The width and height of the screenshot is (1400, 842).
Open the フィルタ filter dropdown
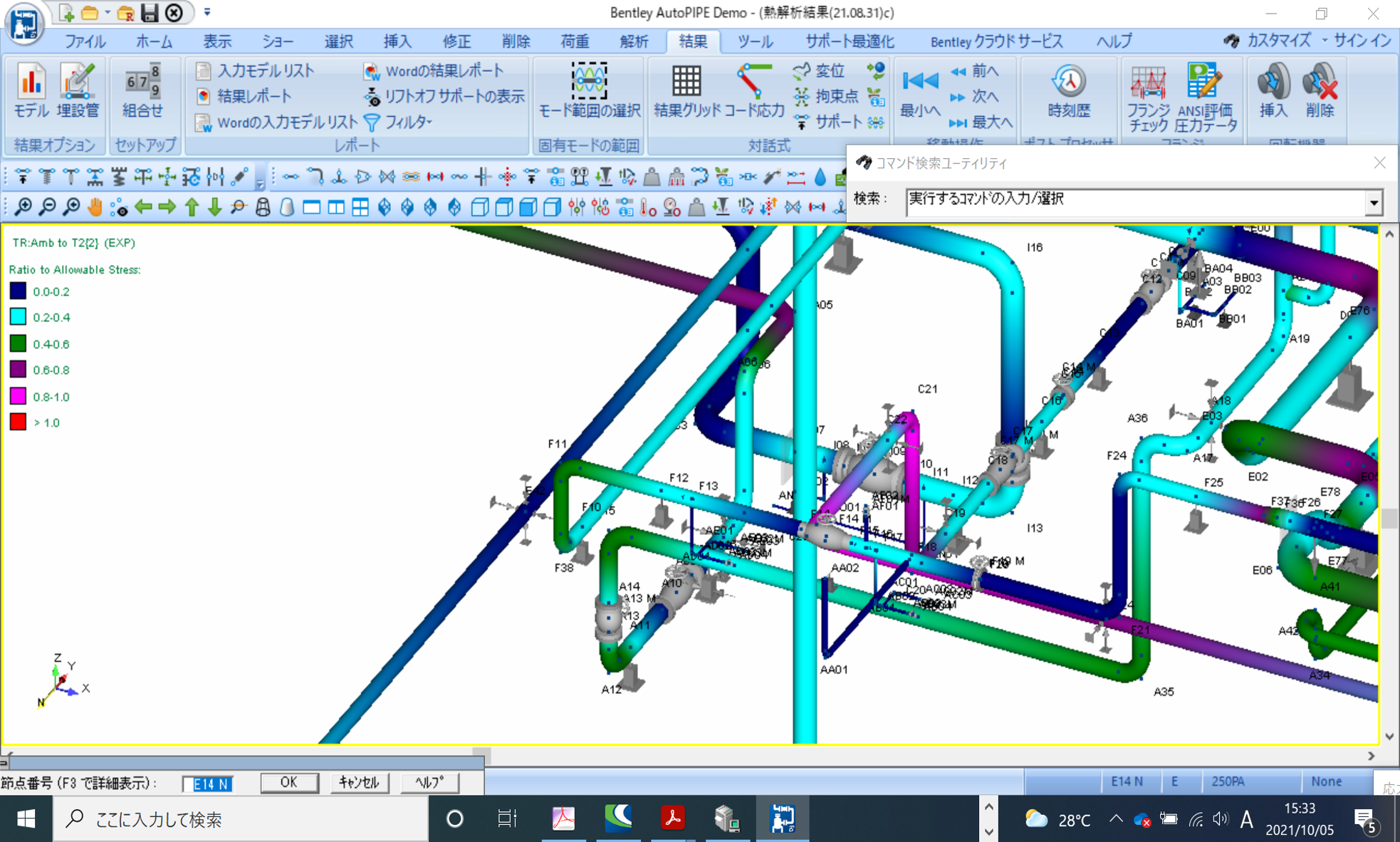click(x=398, y=122)
